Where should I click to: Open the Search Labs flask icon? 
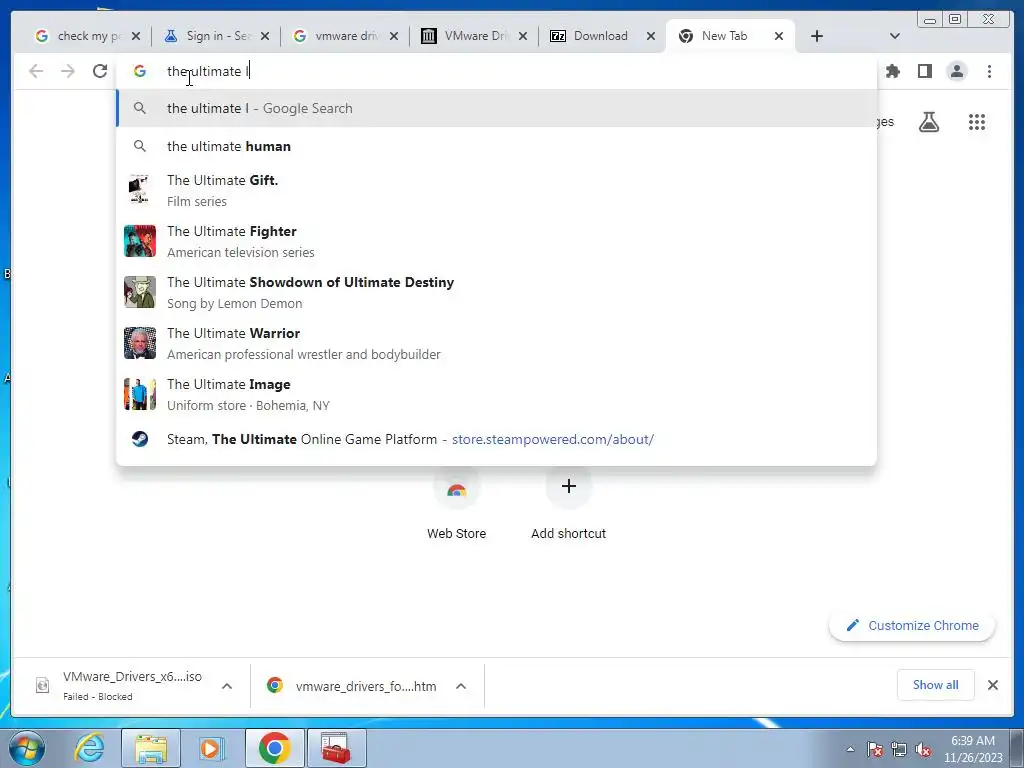(929, 122)
